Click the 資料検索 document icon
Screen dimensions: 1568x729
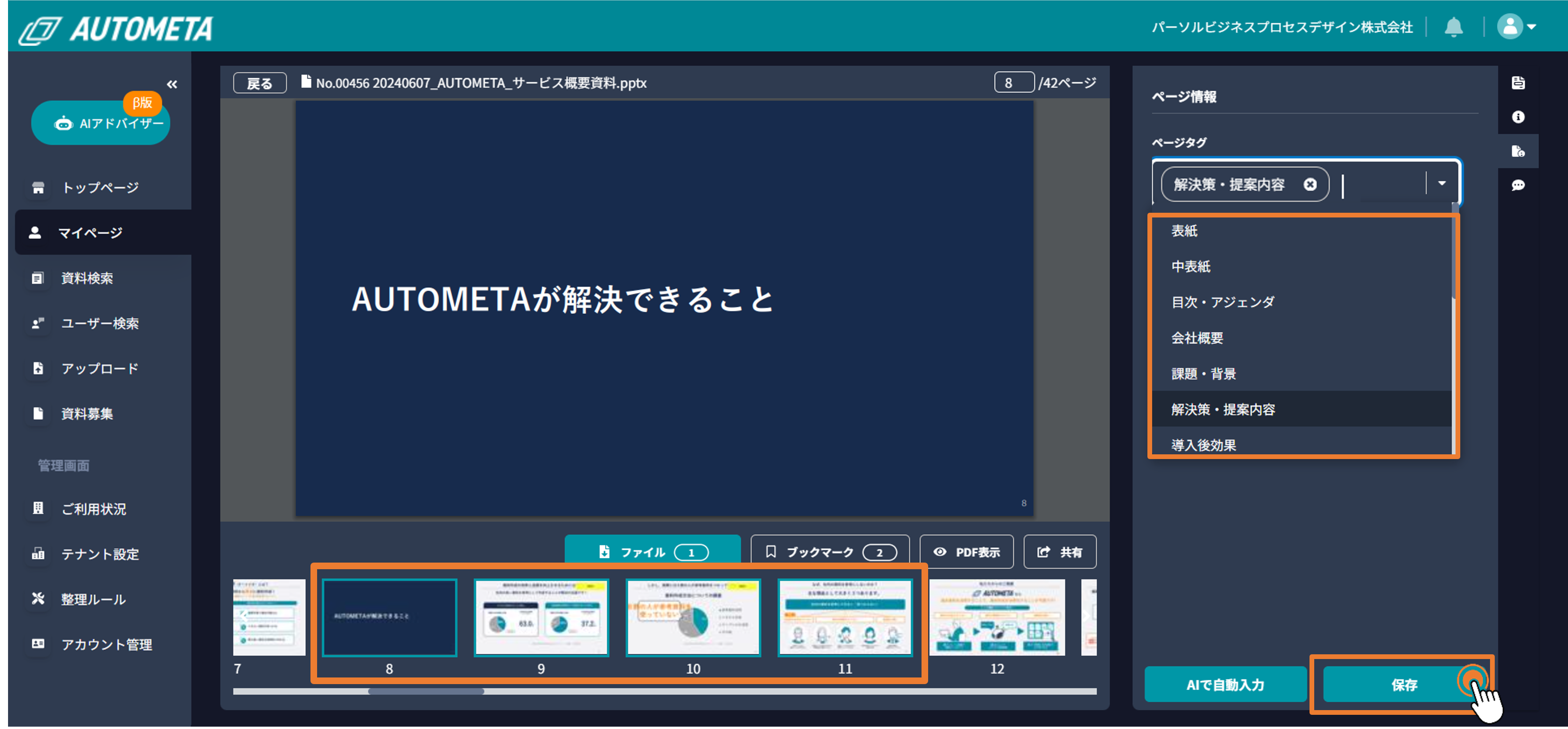click(x=38, y=278)
